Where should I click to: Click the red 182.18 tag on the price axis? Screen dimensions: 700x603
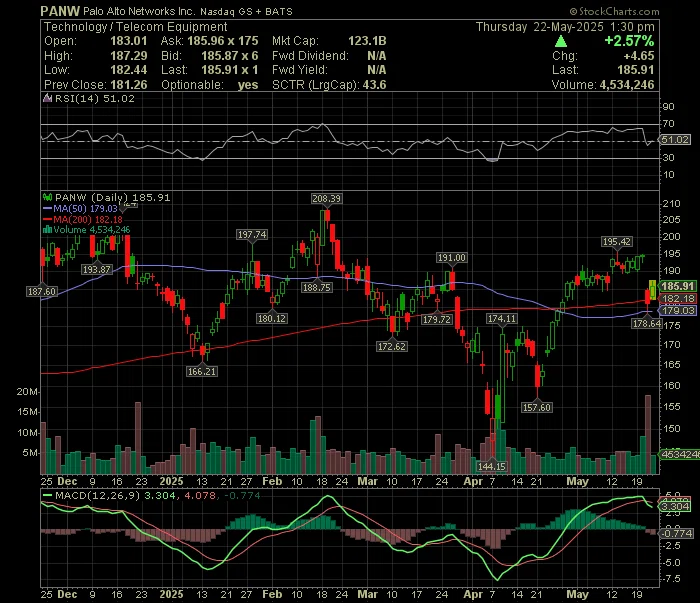678,299
